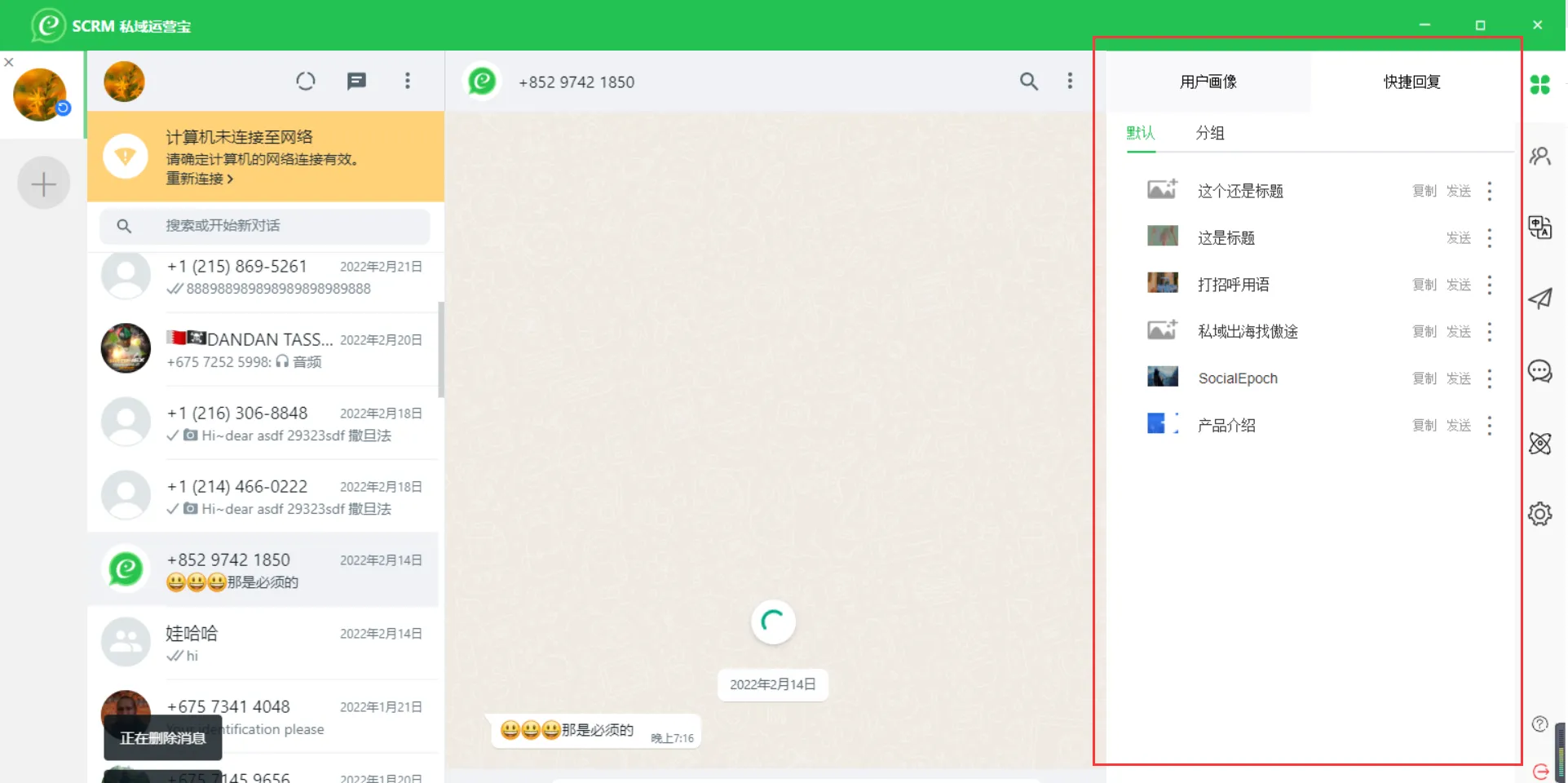Open more options for 私域出海找傲途
The height and width of the screenshot is (783, 1568).
1490,332
